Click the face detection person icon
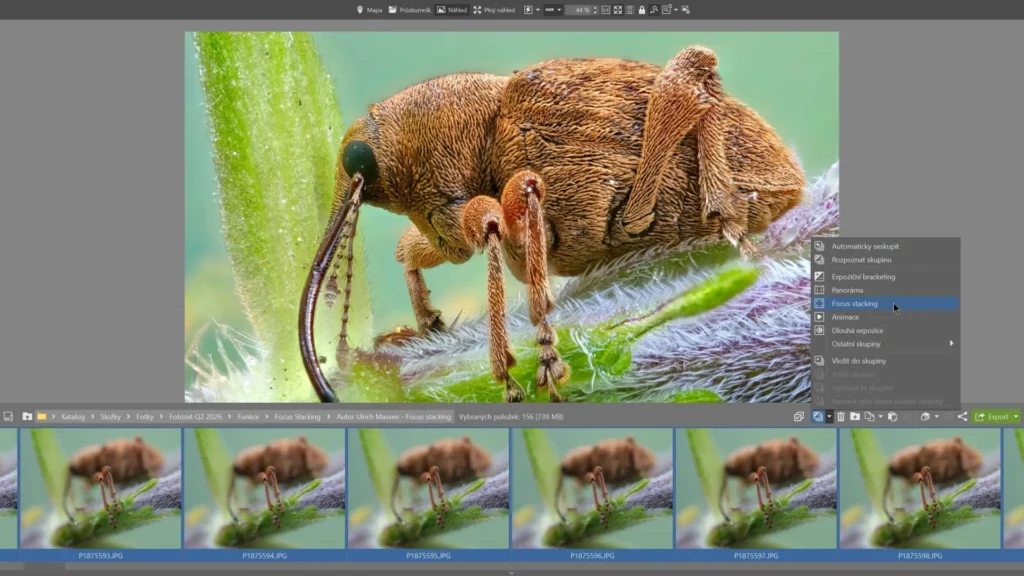Image resolution: width=1024 pixels, height=576 pixels. 654,10
